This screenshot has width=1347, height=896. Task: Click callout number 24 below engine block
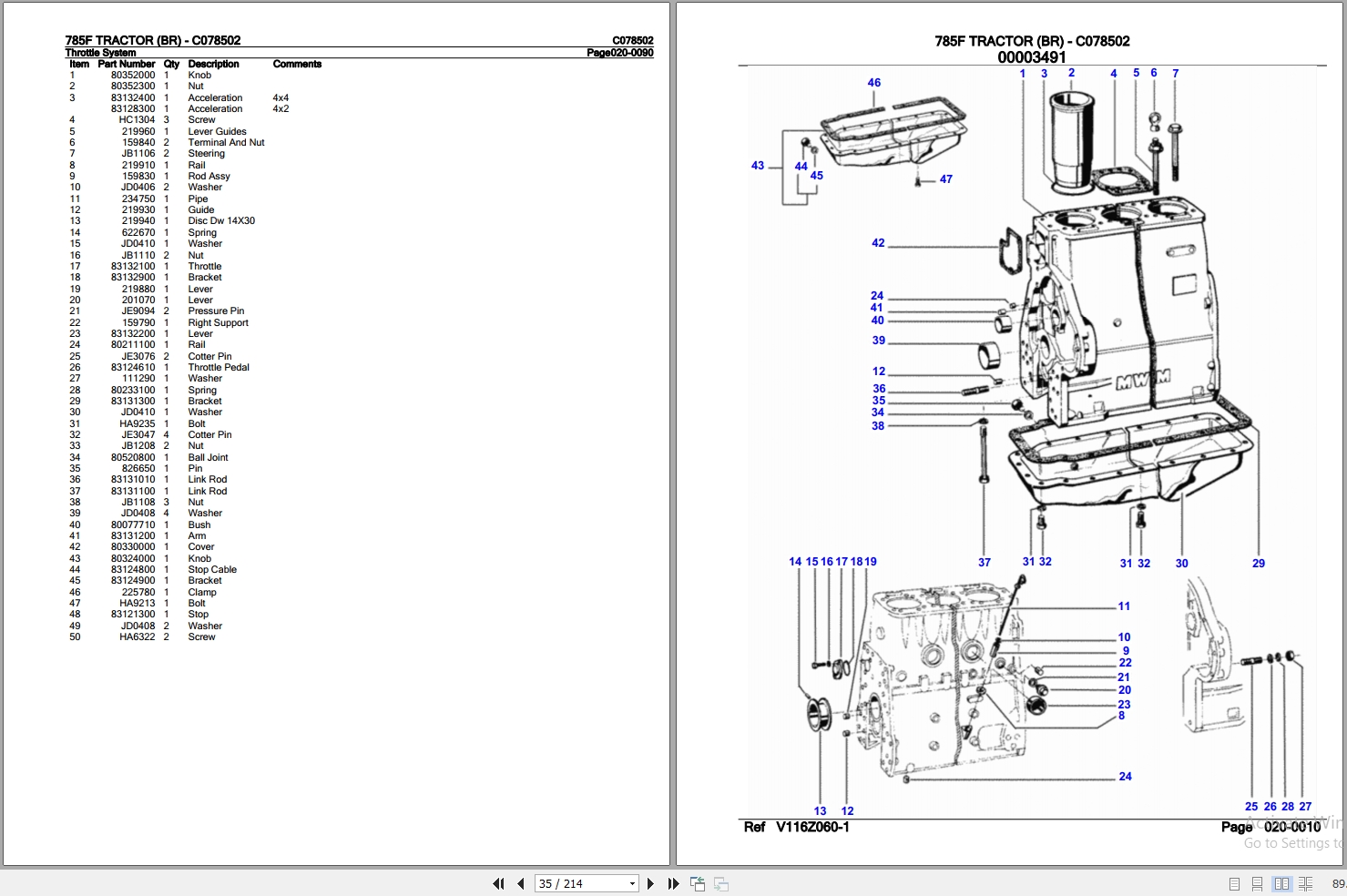pos(1126,777)
